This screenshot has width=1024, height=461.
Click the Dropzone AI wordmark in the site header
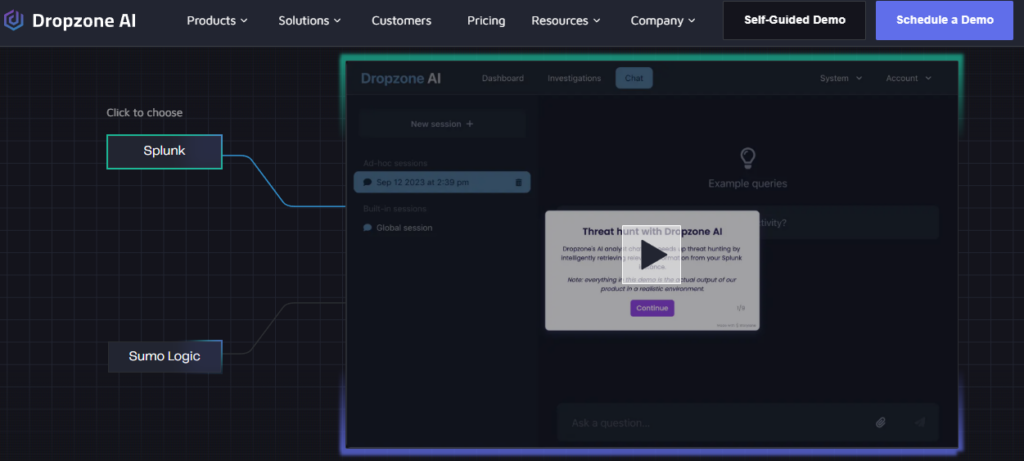point(84,21)
